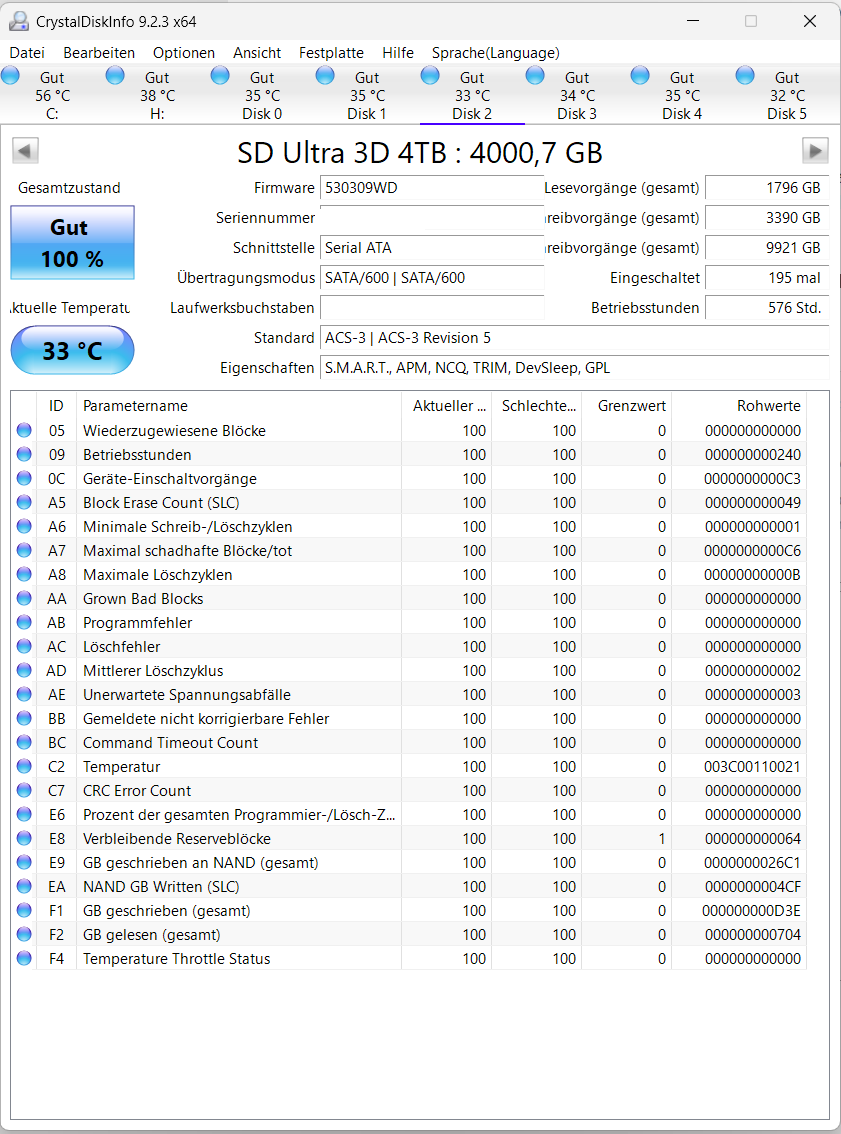Click status icon of Maximale Löschzyklen row
The image size is (841, 1134).
24,574
